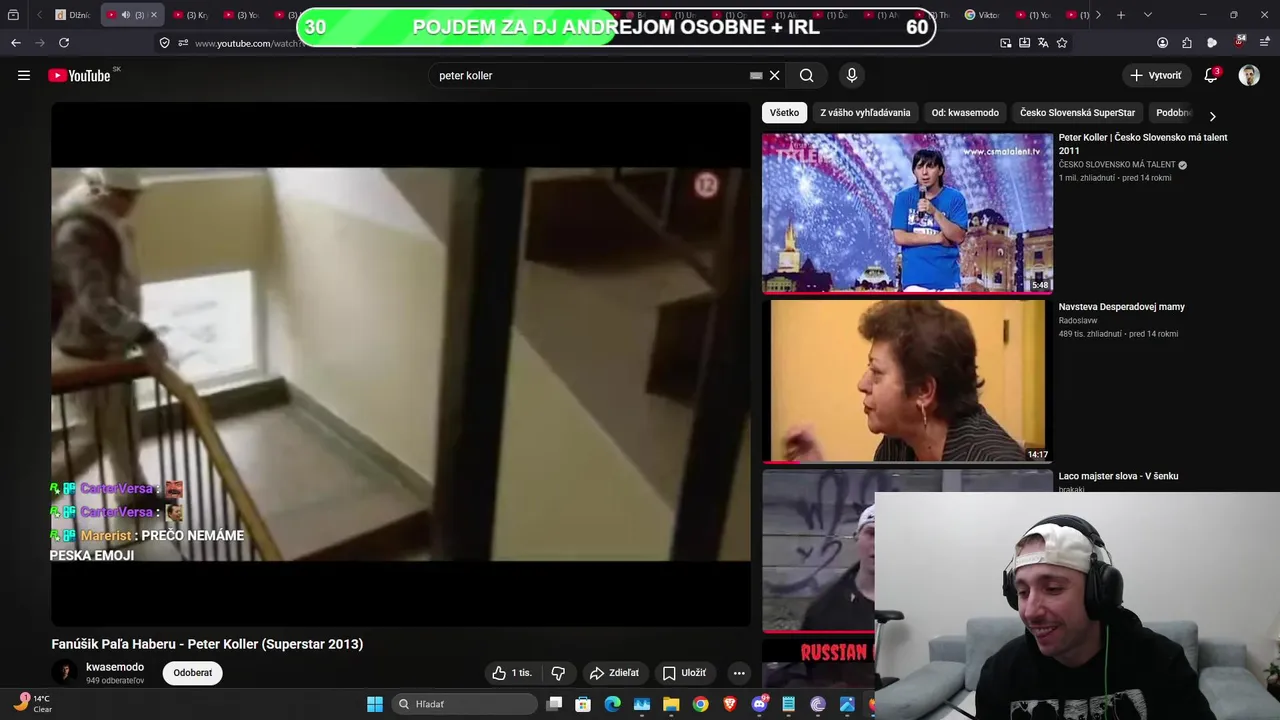The height and width of the screenshot is (720, 1280).
Task: Open Peter Koller Česko Slovensko má talent title
Action: (1143, 144)
